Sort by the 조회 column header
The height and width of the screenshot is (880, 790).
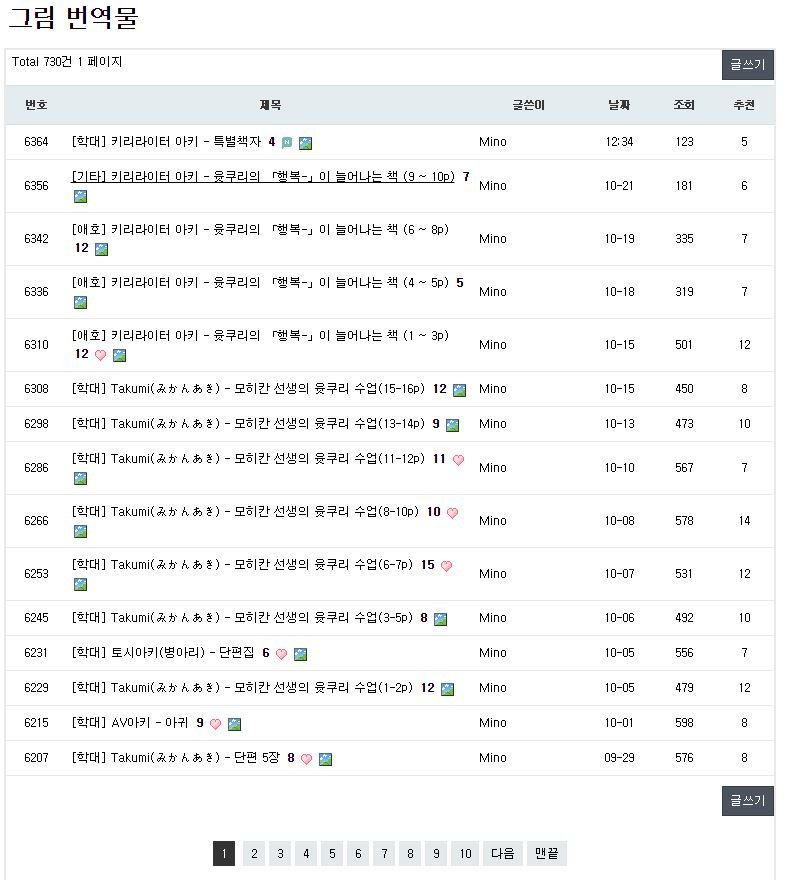pyautogui.click(x=684, y=105)
